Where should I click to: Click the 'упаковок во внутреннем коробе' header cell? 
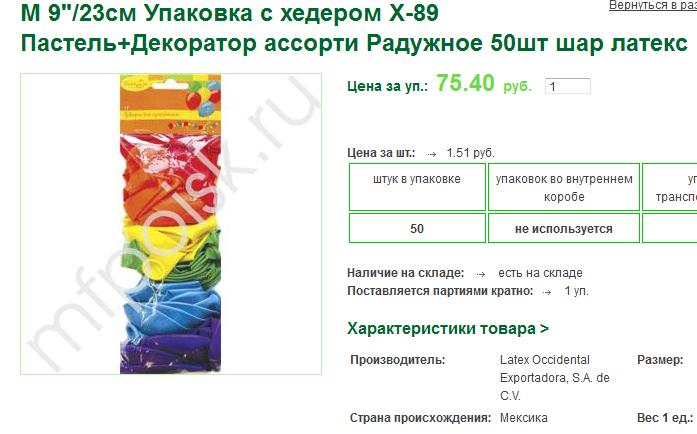[x=564, y=187]
